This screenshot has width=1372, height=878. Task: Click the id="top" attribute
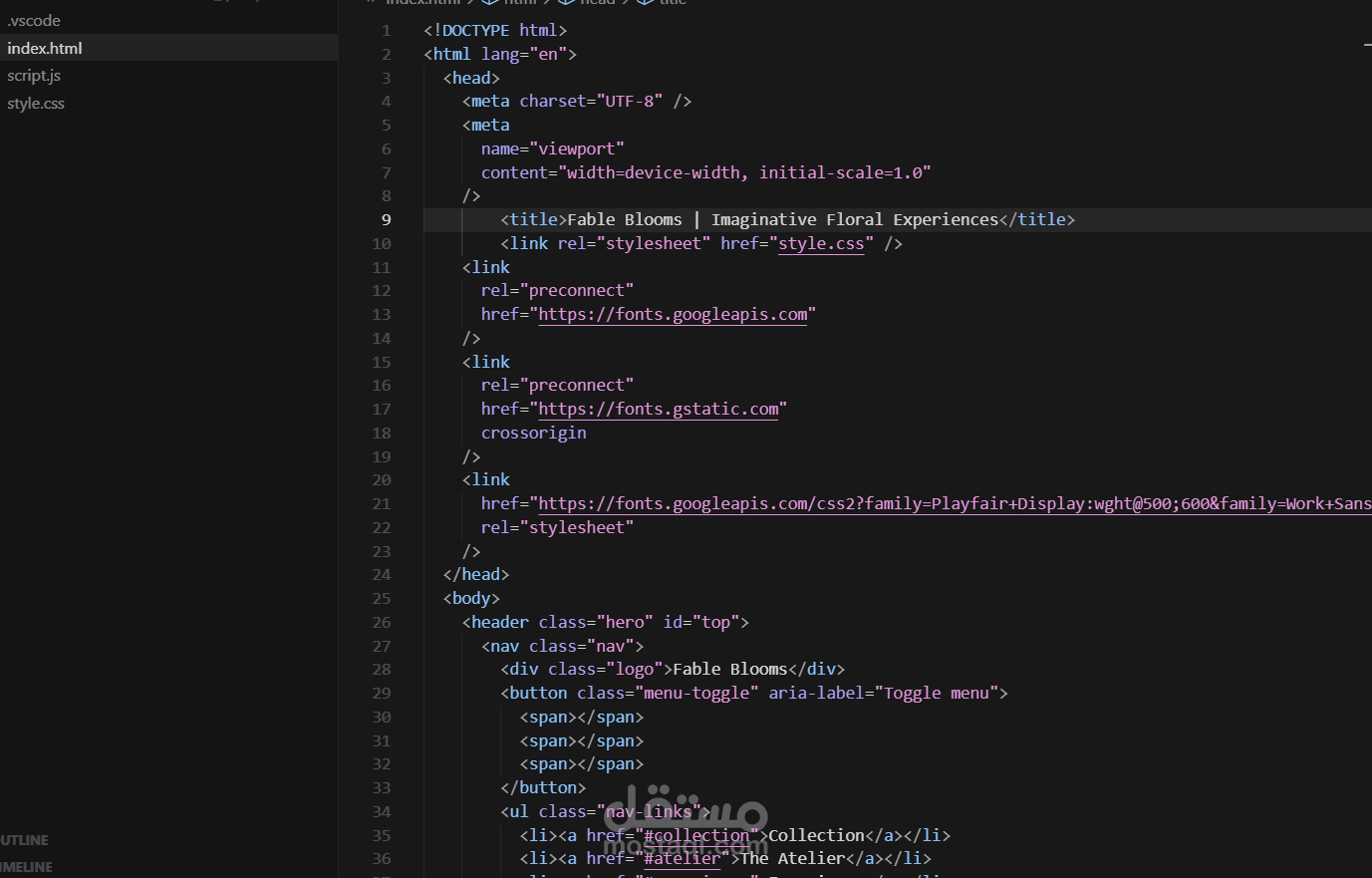[x=701, y=622]
